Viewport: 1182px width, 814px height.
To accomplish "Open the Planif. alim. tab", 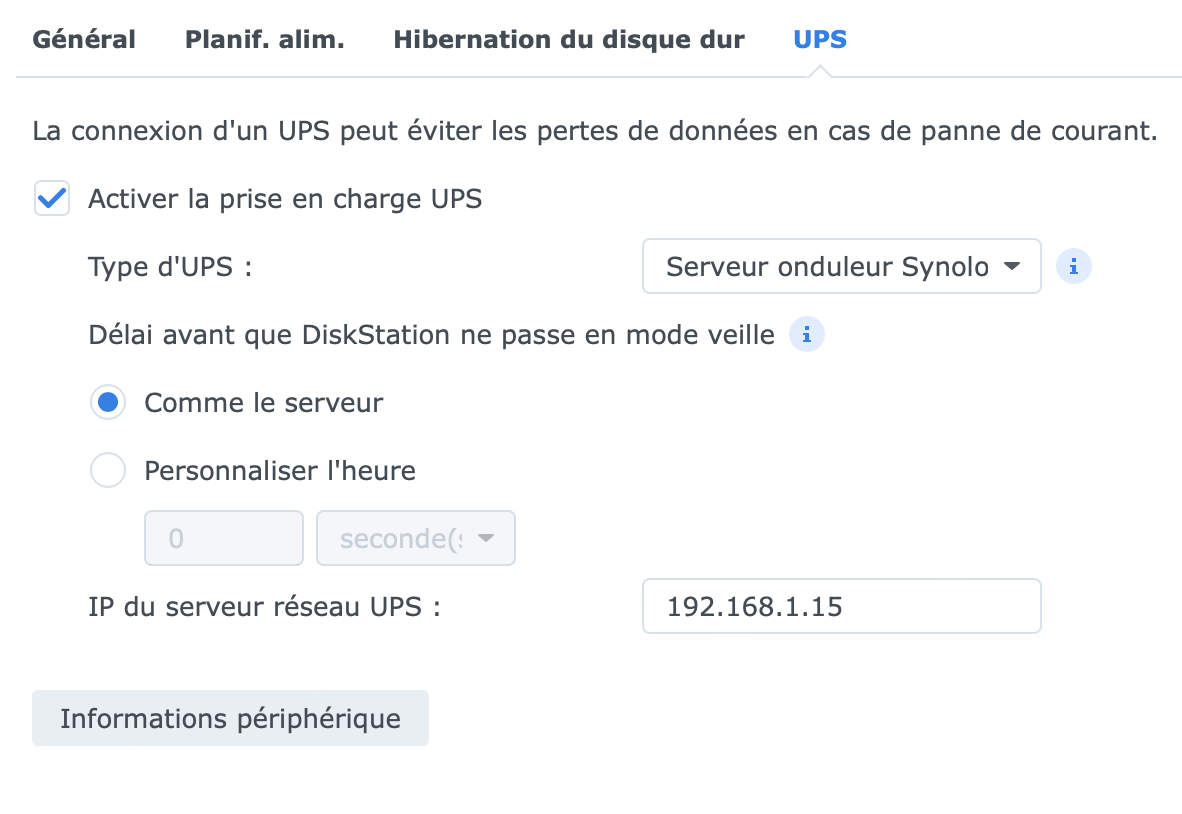I will pyautogui.click(x=265, y=40).
